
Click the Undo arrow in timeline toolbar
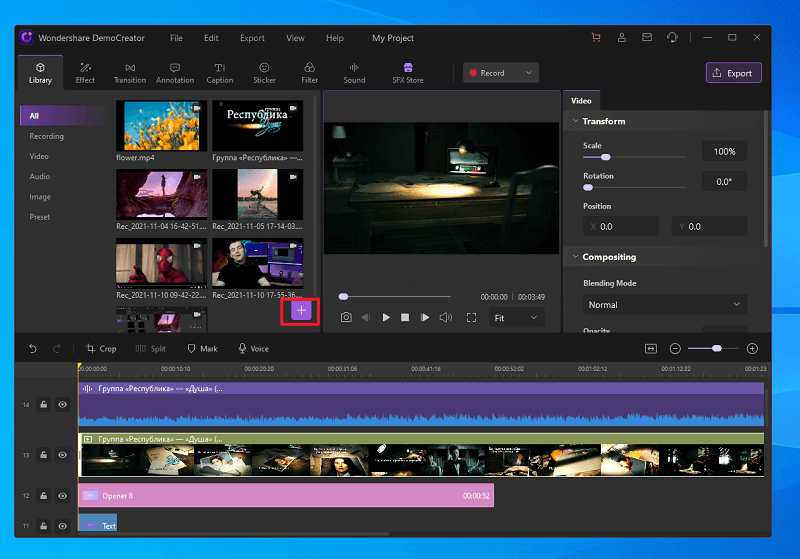click(33, 349)
